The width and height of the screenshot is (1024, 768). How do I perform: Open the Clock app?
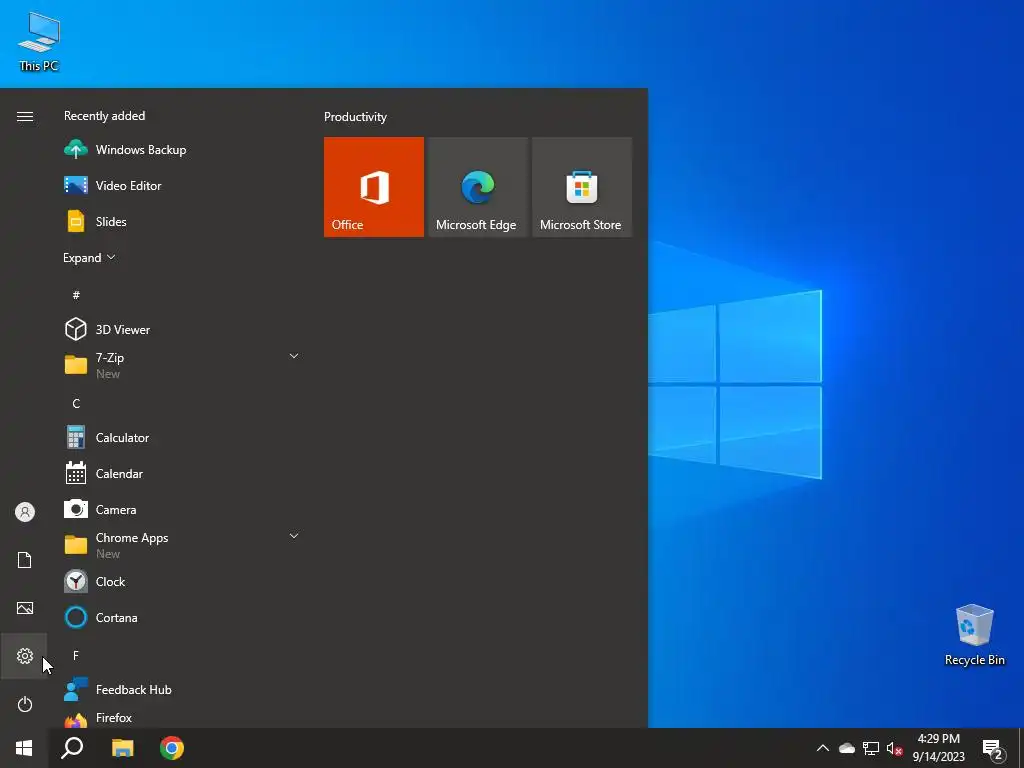point(183,581)
